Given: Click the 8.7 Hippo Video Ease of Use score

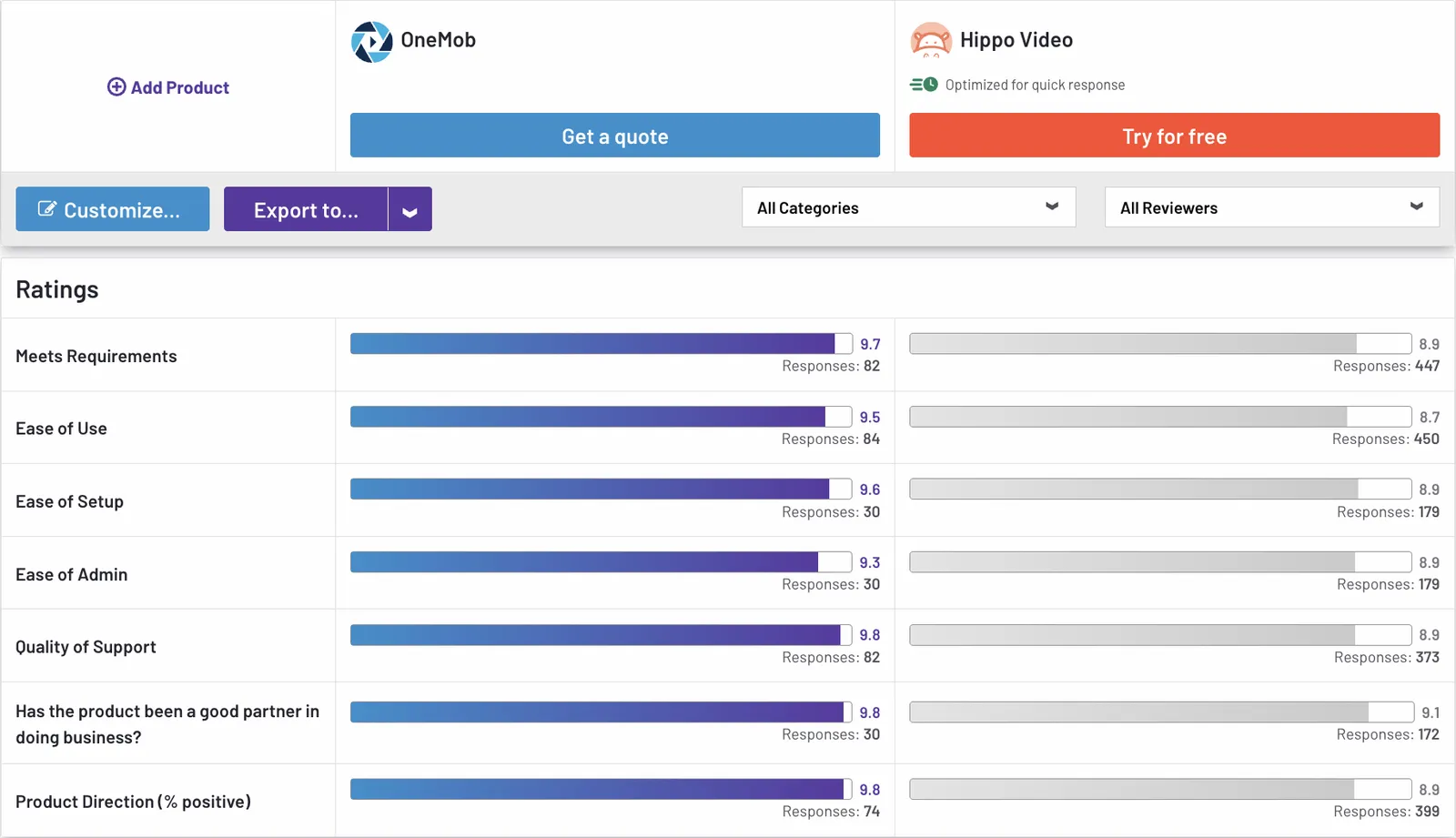Looking at the screenshot, I should 1430,417.
